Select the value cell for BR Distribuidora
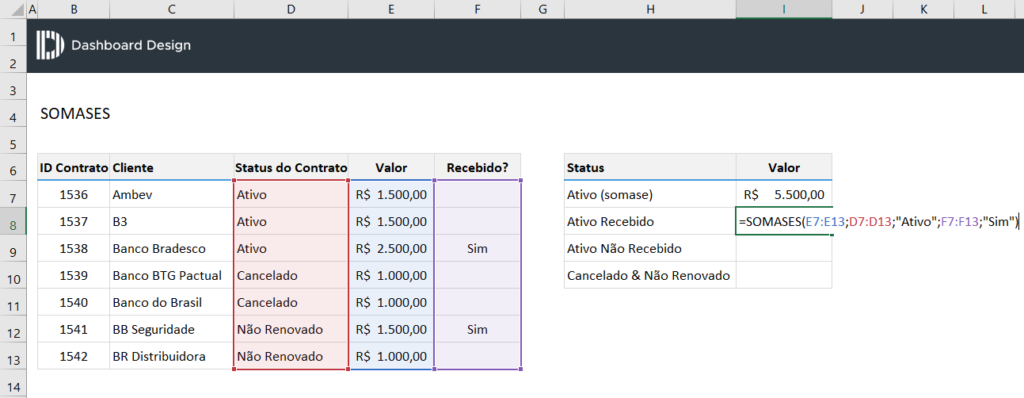Viewport: 1024px width, 398px height. [391, 357]
